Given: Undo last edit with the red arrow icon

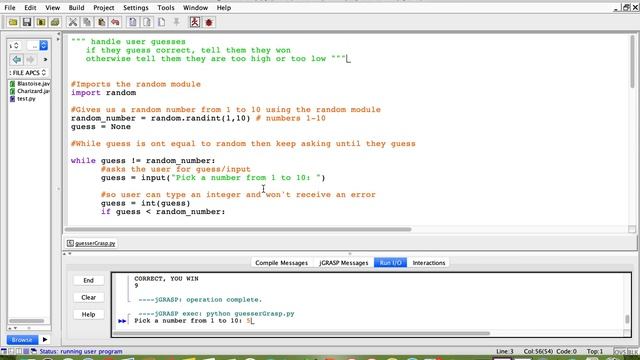Looking at the screenshot, I should 116,22.
